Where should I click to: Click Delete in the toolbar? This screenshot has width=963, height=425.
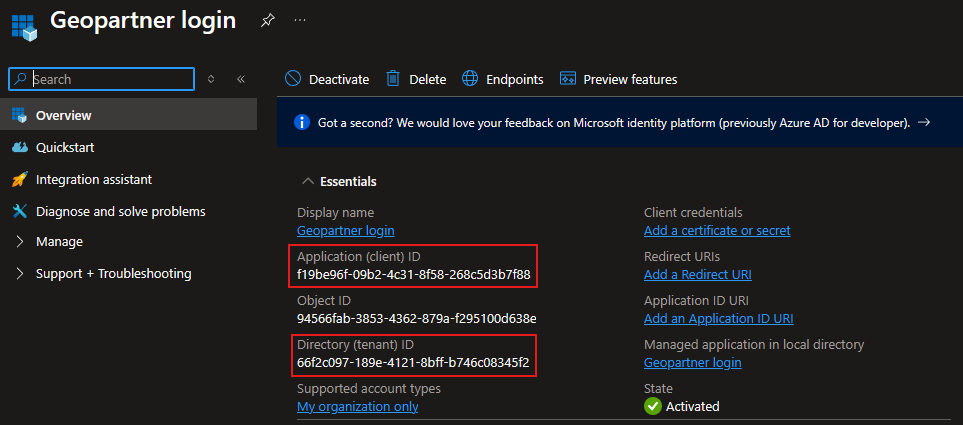(x=427, y=80)
